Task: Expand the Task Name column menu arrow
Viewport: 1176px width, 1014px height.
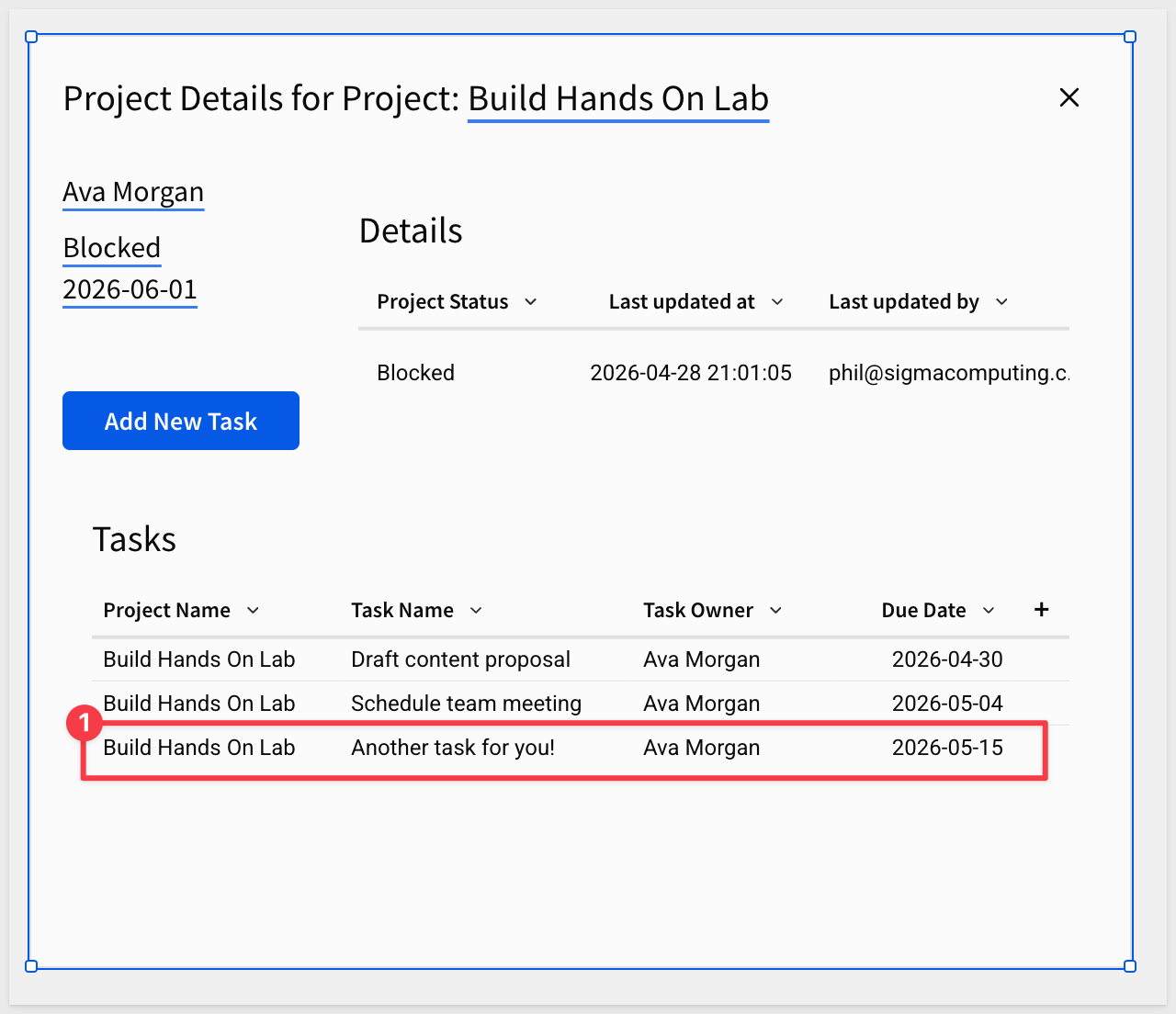Action: point(476,611)
